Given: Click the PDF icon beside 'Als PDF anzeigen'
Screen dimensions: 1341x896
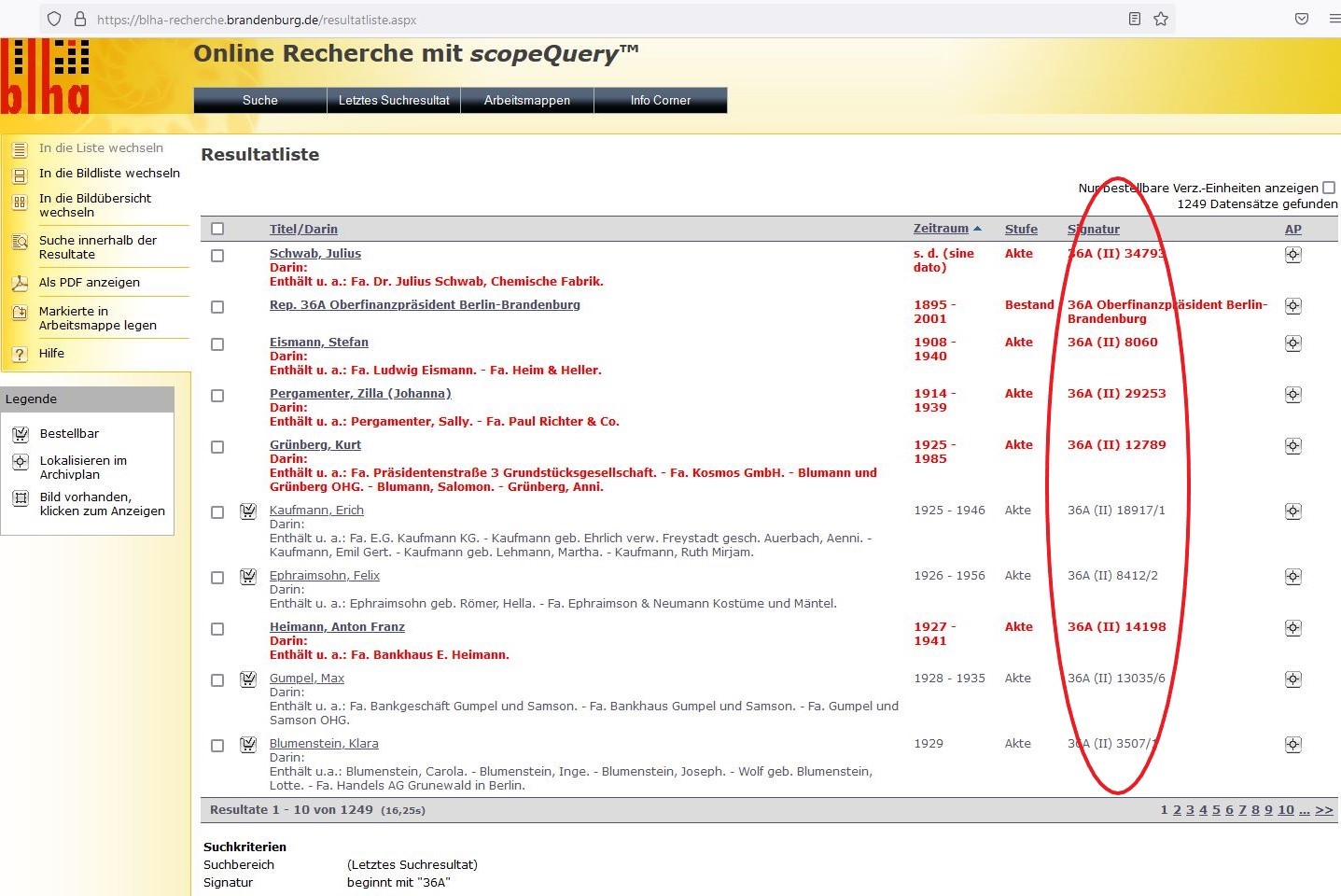Looking at the screenshot, I should (x=20, y=283).
